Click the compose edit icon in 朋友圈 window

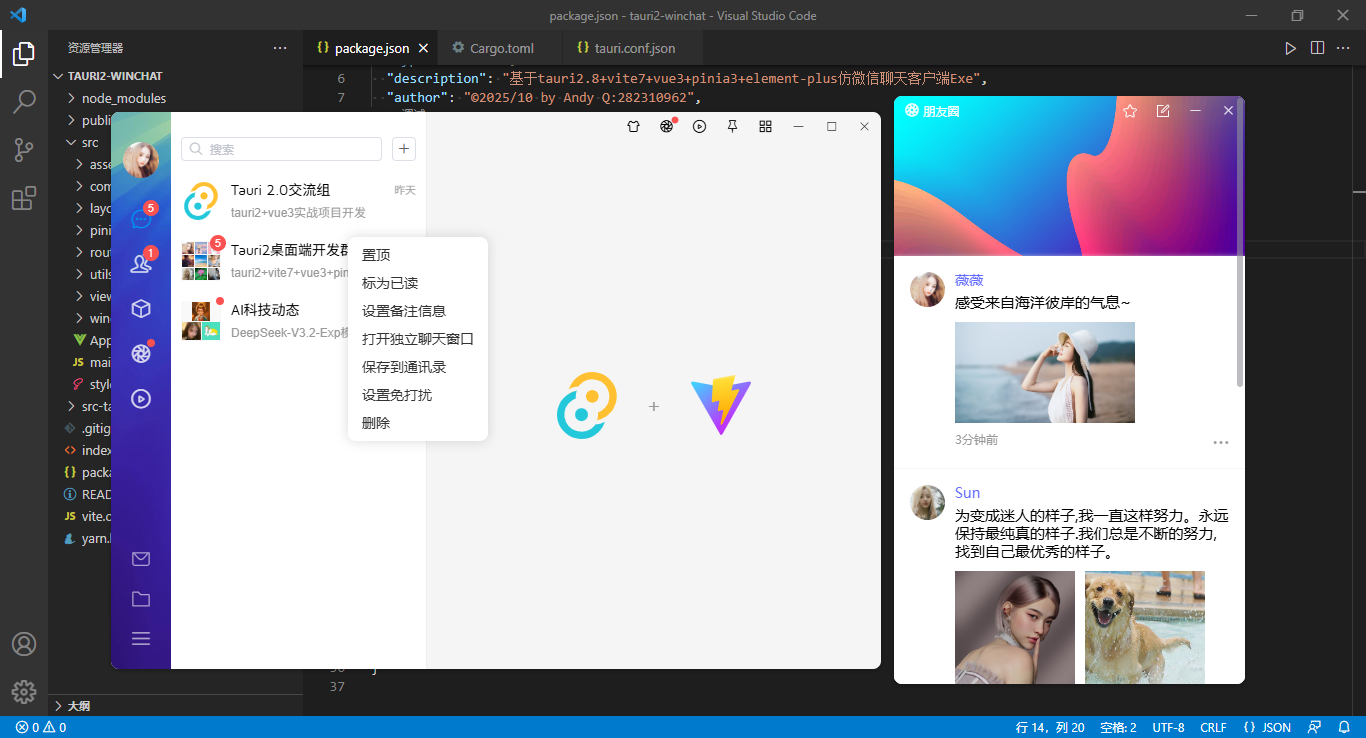tap(1163, 111)
